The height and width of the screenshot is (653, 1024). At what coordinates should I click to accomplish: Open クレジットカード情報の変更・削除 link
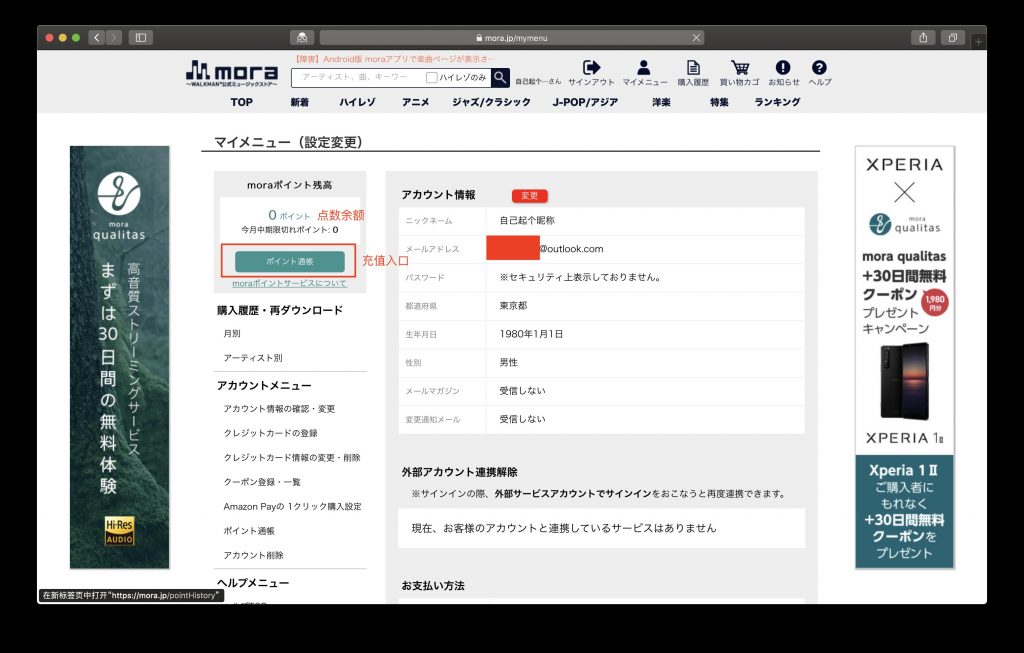click(x=291, y=458)
